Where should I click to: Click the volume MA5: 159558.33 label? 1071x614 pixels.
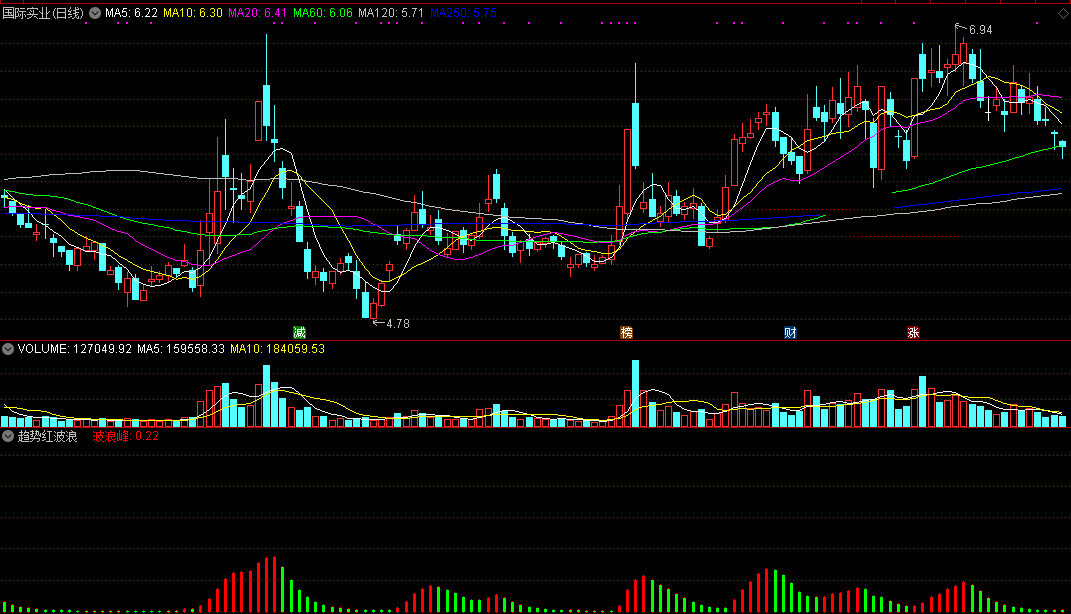[181, 349]
